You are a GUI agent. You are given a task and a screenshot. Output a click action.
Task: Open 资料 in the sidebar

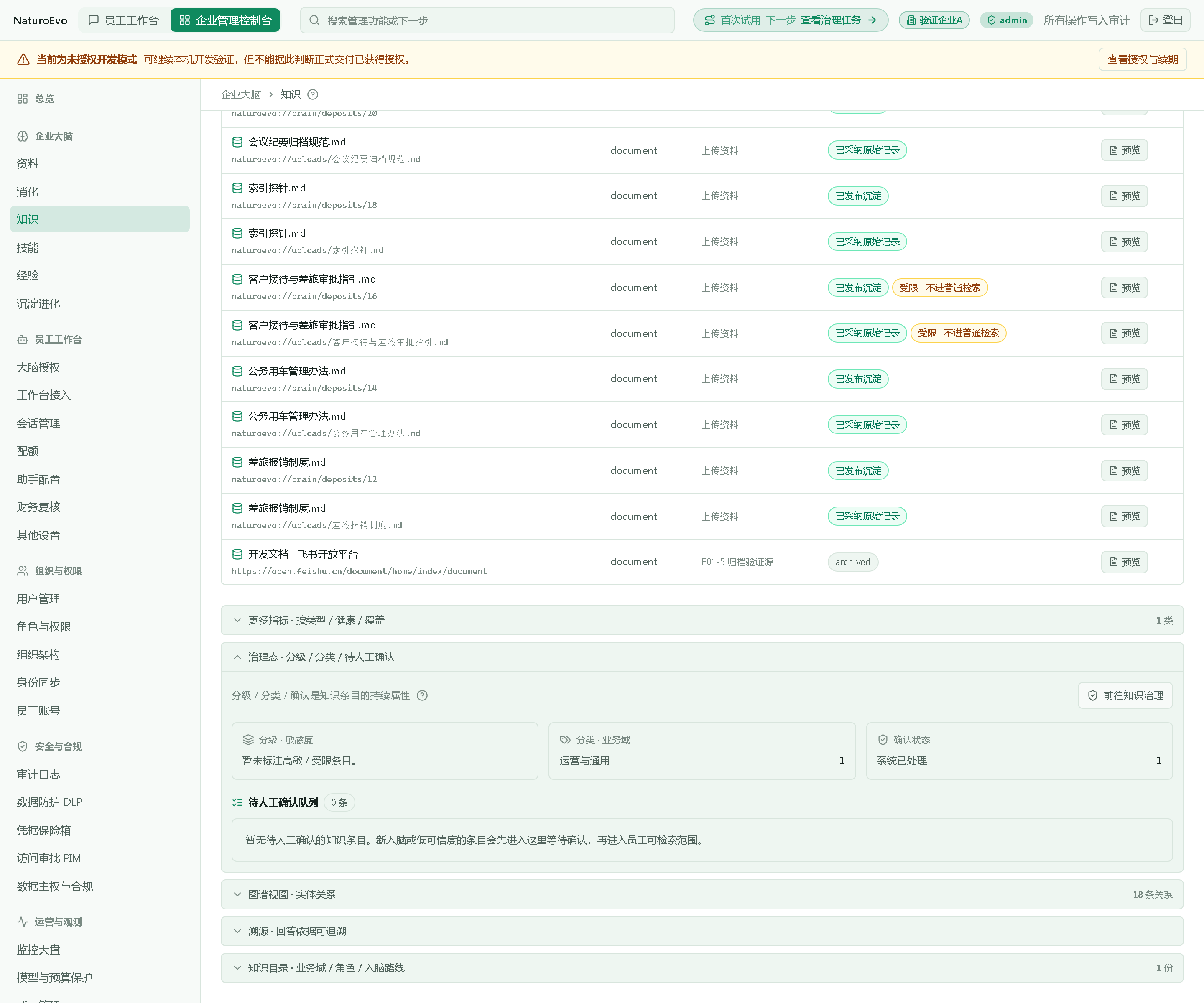point(100,163)
